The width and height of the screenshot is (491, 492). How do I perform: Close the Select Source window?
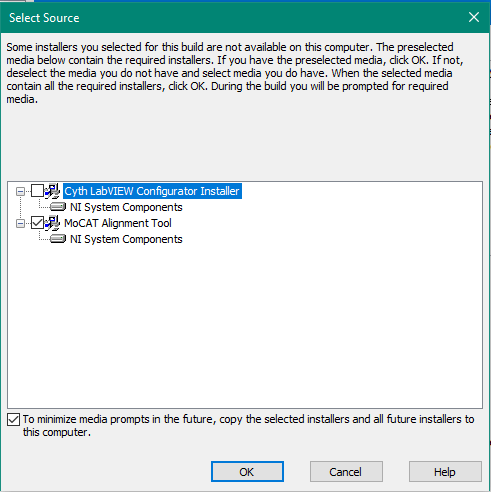tap(474, 17)
